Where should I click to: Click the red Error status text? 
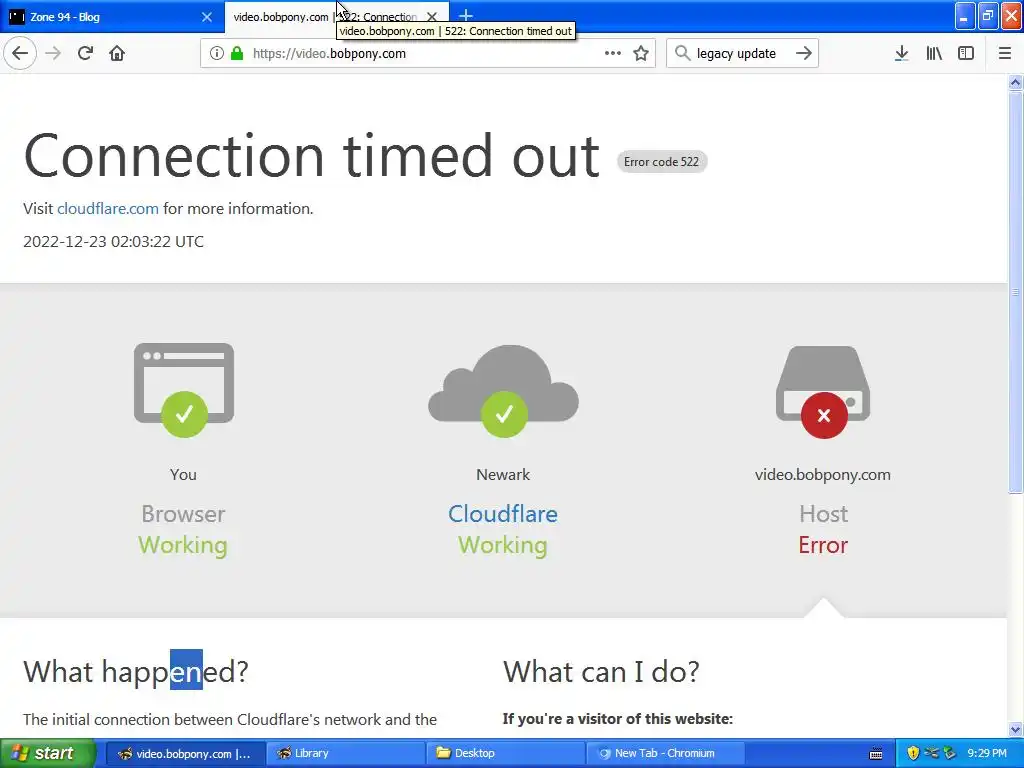[x=823, y=545]
